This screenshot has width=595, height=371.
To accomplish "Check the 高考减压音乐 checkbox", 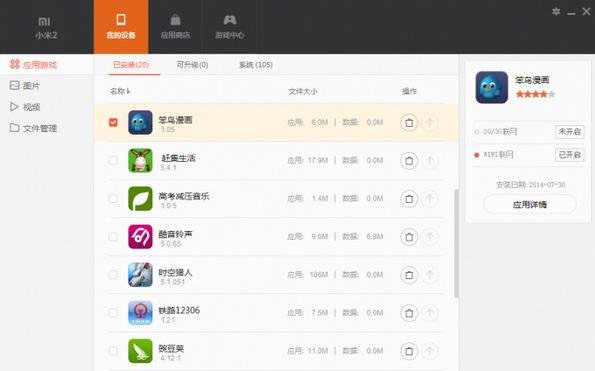I will click(x=113, y=198).
